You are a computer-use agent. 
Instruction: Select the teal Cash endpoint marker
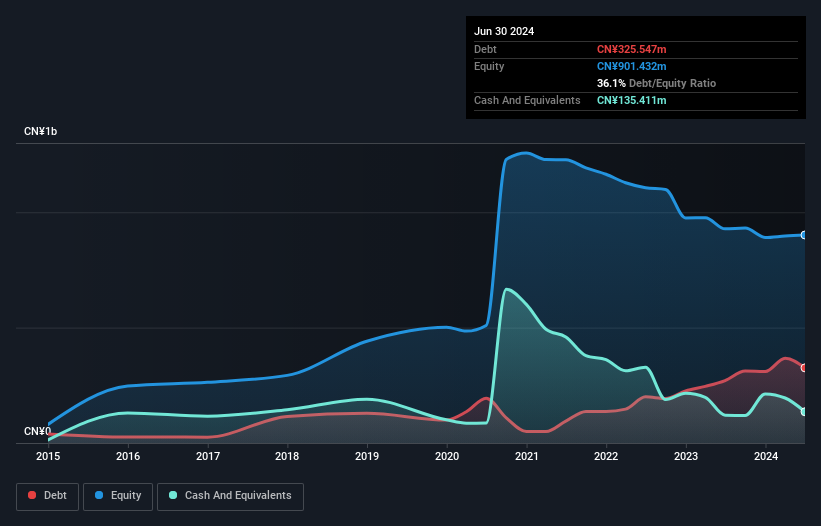(804, 412)
